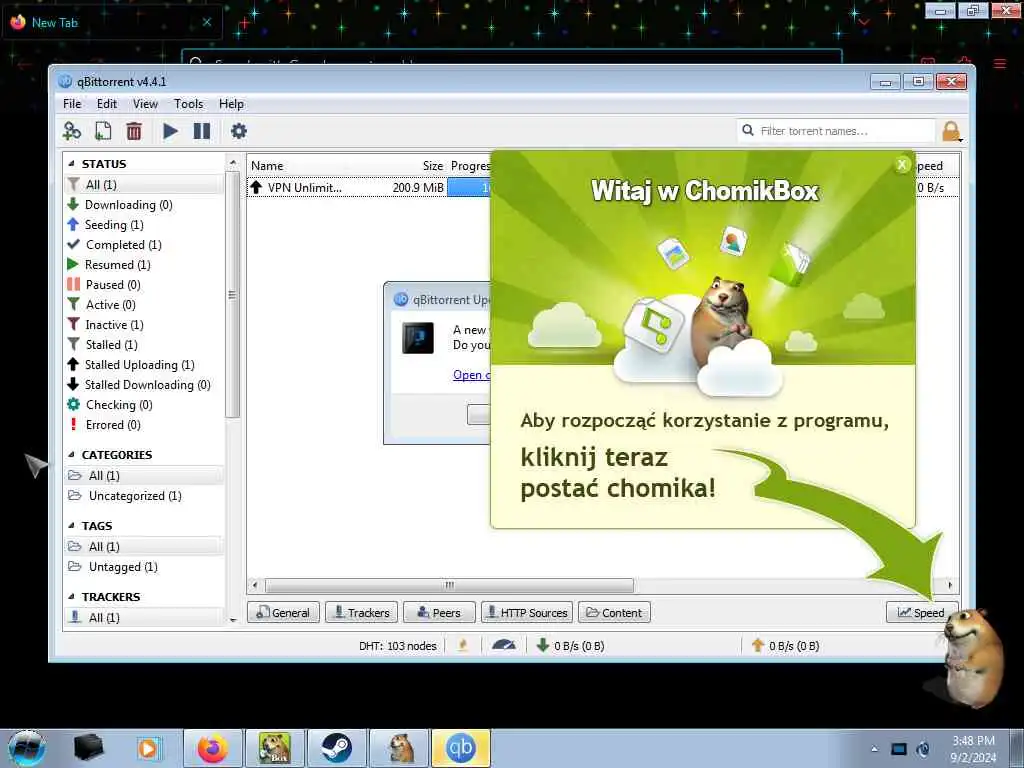Screen dimensions: 1024x768
Task: Lock qBittorrent padlock icon
Action: pos(952,131)
